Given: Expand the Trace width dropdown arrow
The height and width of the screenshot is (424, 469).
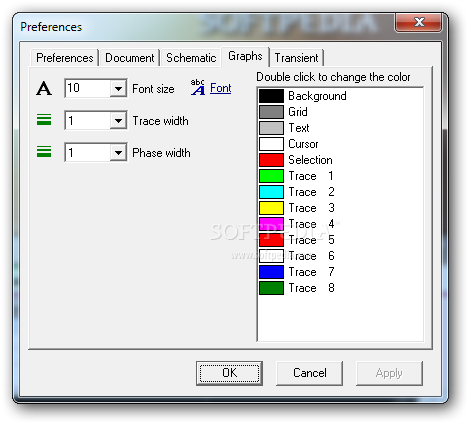Looking at the screenshot, I should [x=118, y=121].
